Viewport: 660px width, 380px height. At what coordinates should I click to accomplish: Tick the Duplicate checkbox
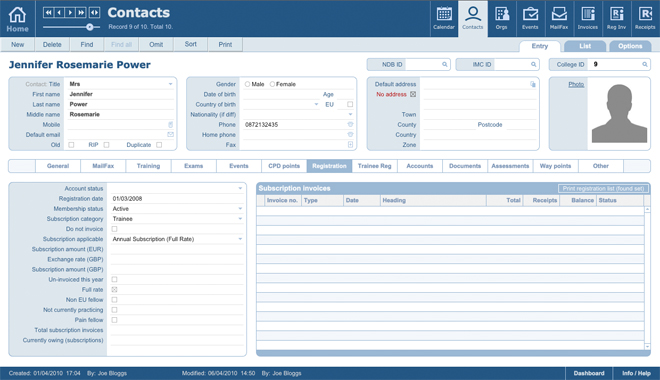pos(159,145)
